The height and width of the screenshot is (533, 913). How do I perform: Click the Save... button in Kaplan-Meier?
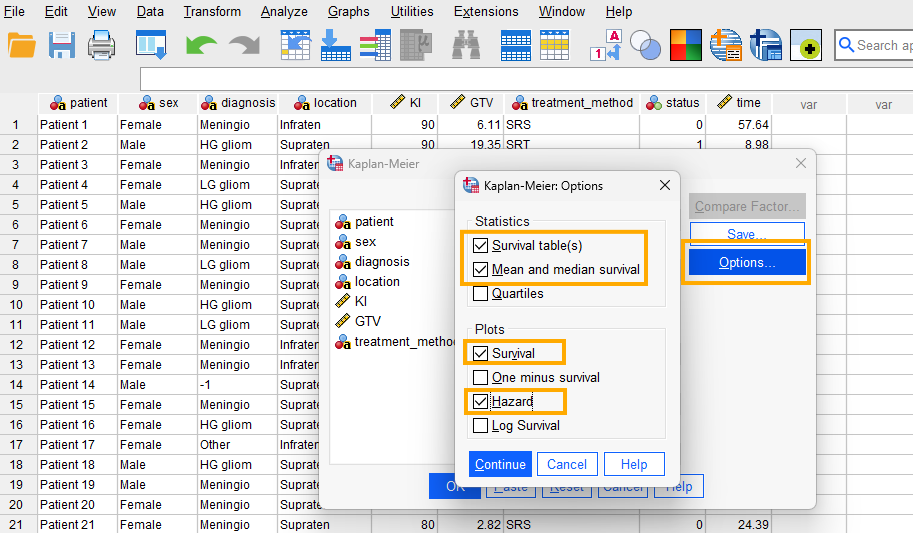(x=747, y=234)
